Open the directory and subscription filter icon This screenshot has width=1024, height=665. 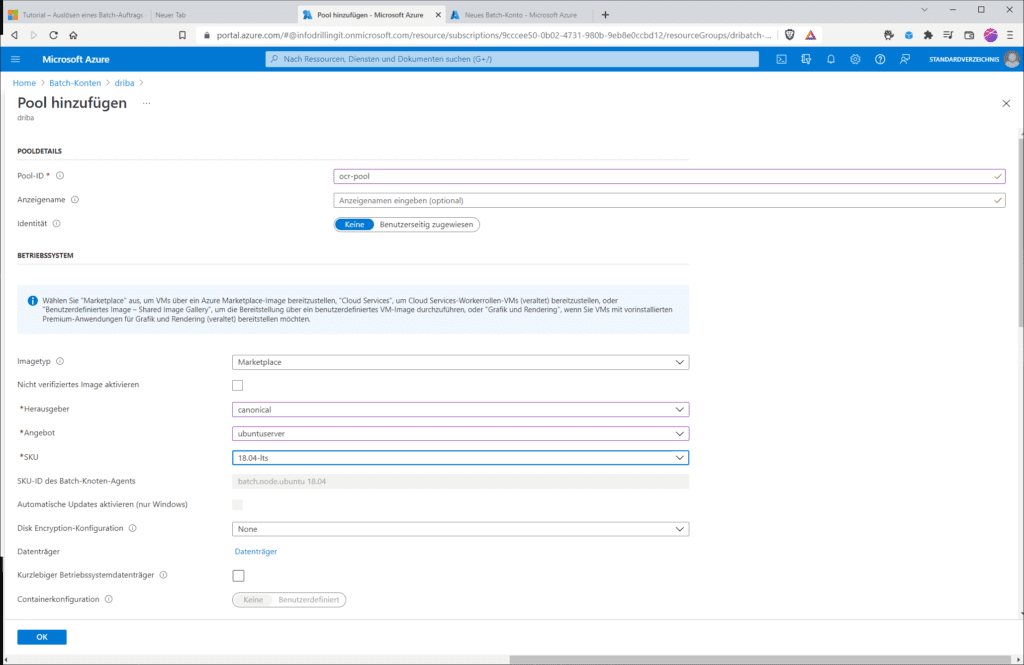(806, 59)
